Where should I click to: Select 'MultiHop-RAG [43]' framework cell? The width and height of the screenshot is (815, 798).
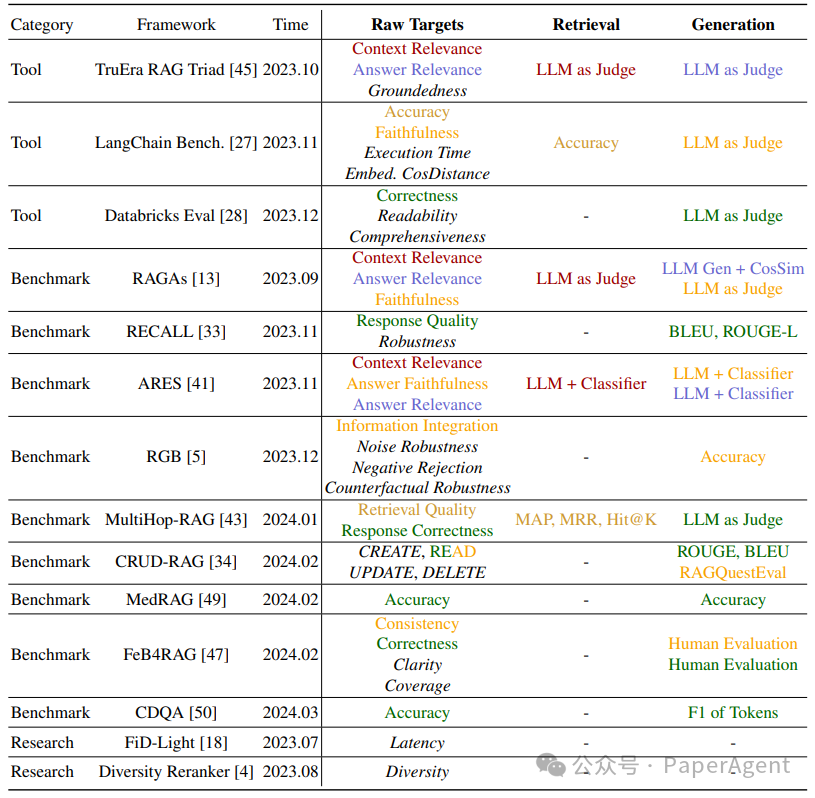[176, 520]
